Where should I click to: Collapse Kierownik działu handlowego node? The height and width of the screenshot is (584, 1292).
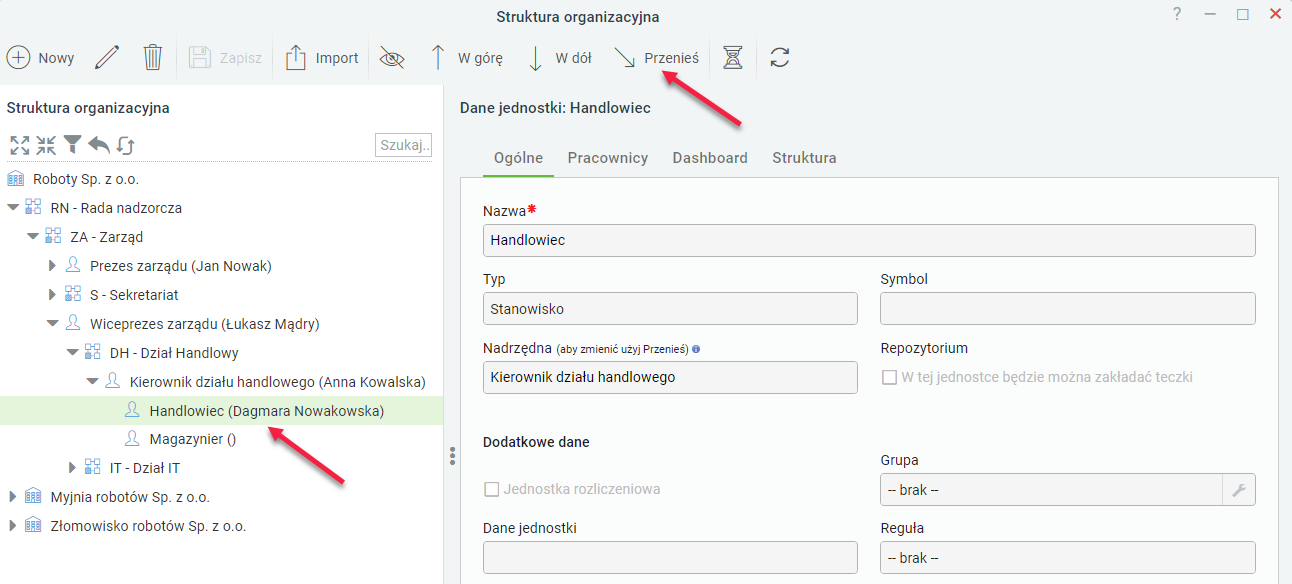click(92, 382)
